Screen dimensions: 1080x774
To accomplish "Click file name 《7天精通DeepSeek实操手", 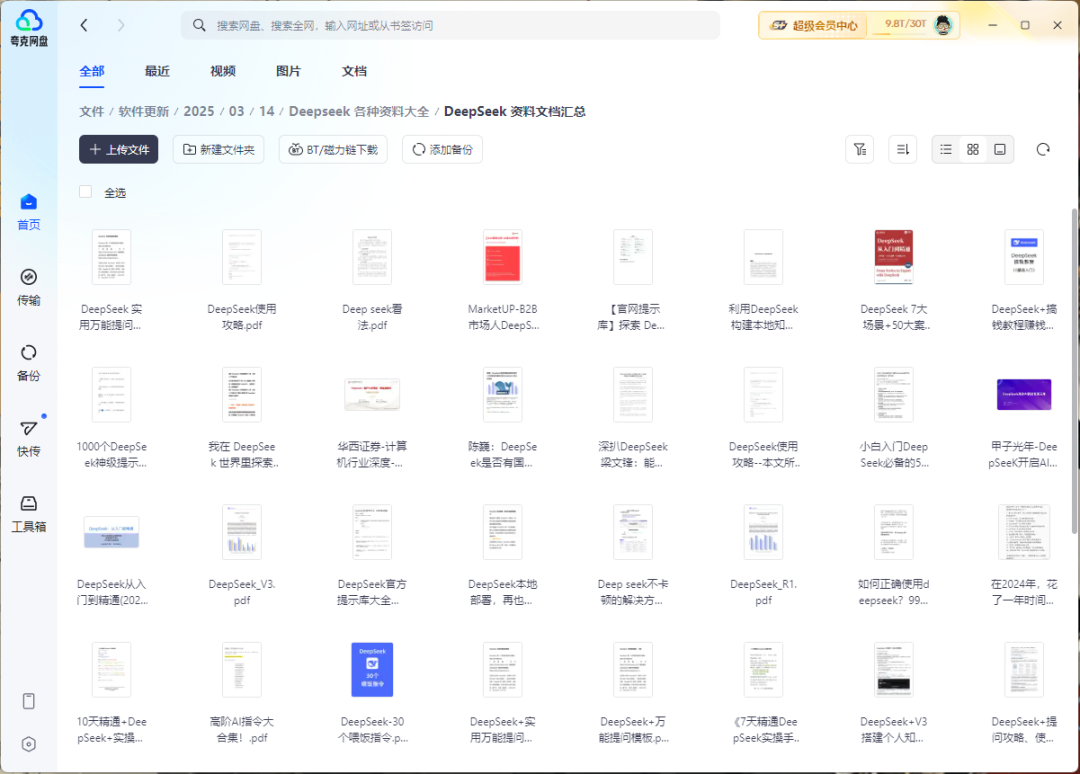I will 763,730.
